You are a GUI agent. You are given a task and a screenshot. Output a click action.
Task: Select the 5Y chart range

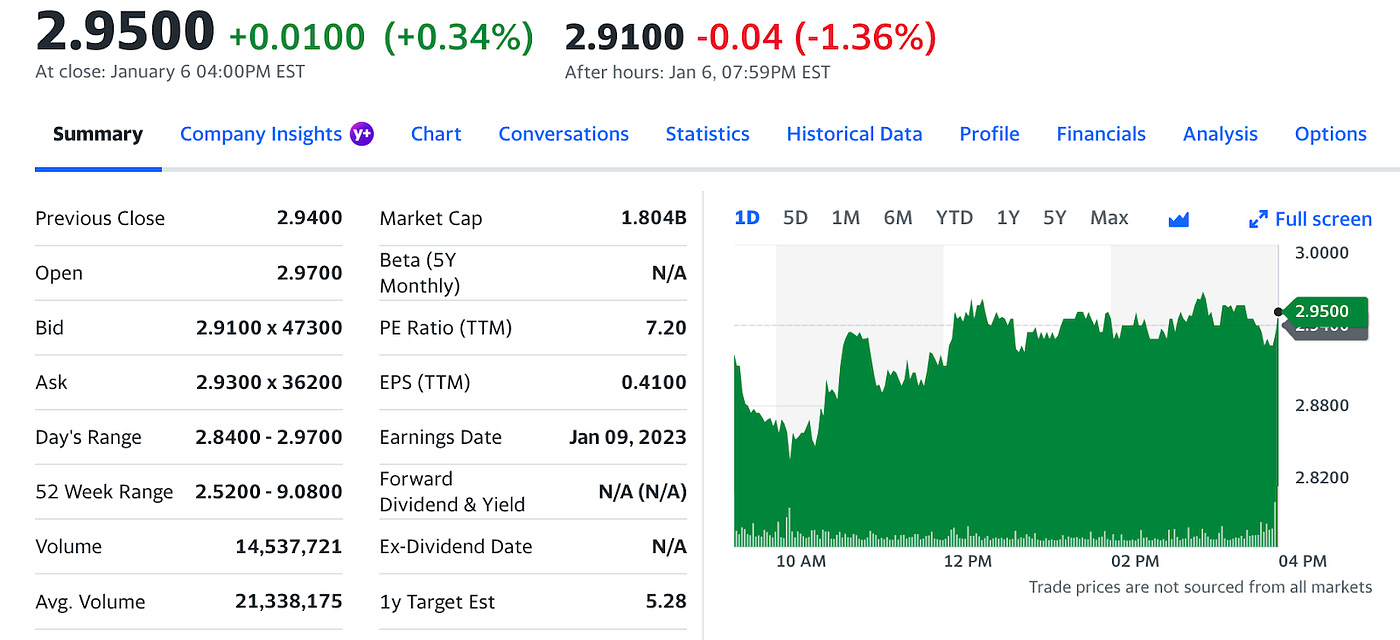[x=1055, y=218]
